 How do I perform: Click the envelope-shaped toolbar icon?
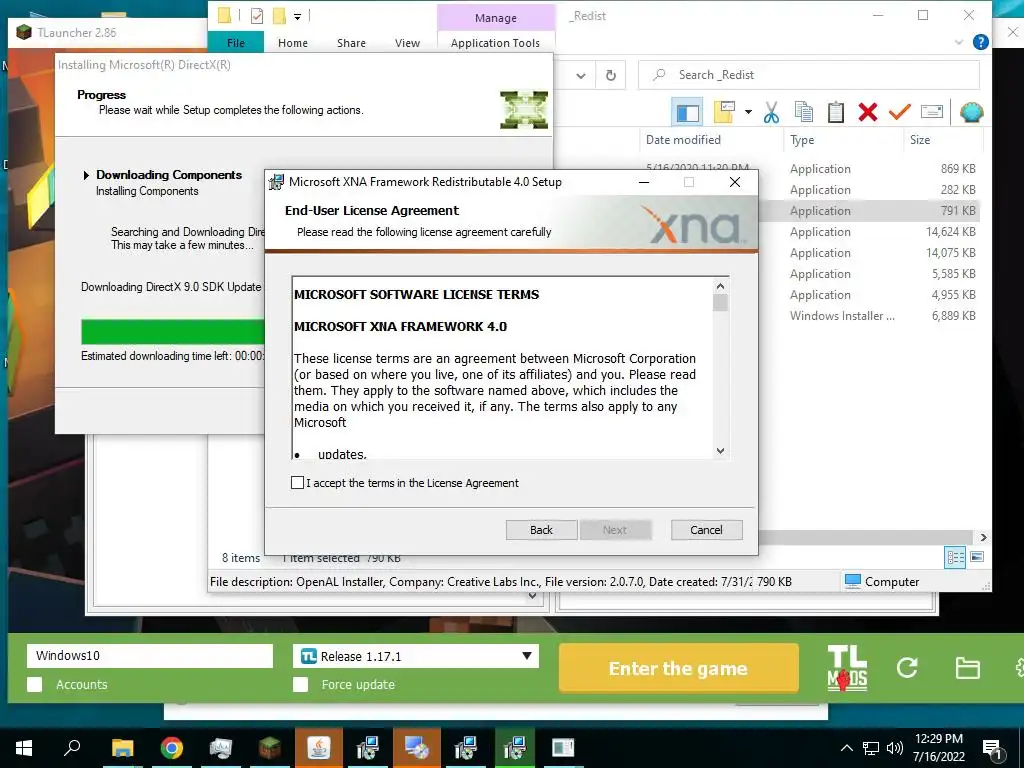point(932,112)
